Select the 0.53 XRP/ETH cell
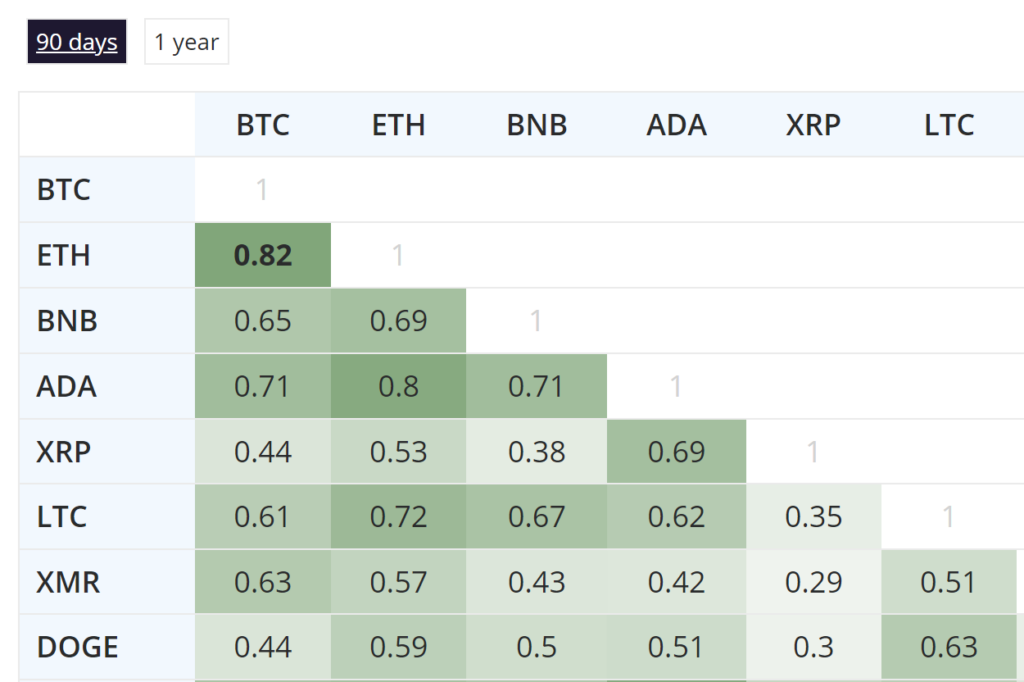1024x682 pixels. coord(398,451)
